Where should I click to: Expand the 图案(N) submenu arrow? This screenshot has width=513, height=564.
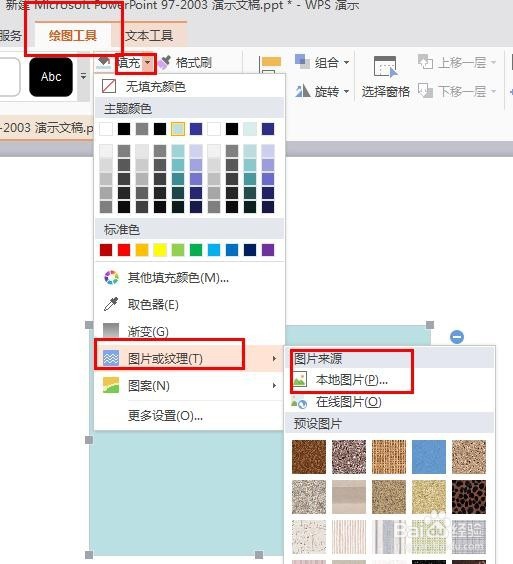click(x=274, y=386)
